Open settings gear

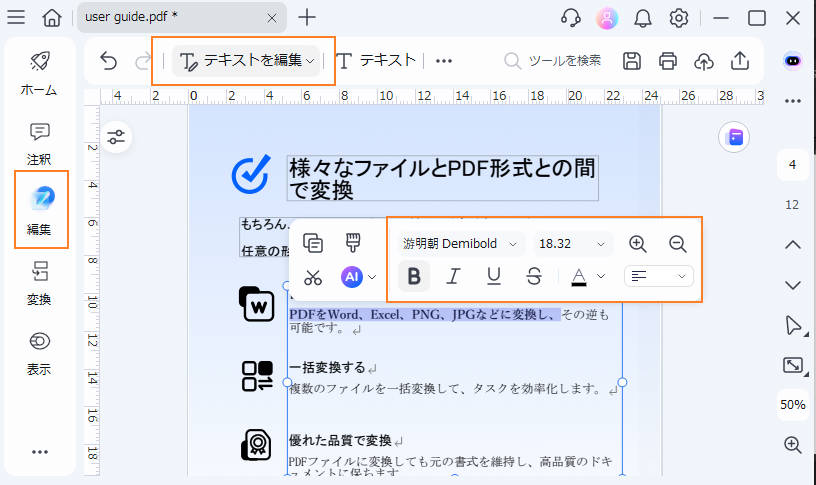tap(679, 19)
